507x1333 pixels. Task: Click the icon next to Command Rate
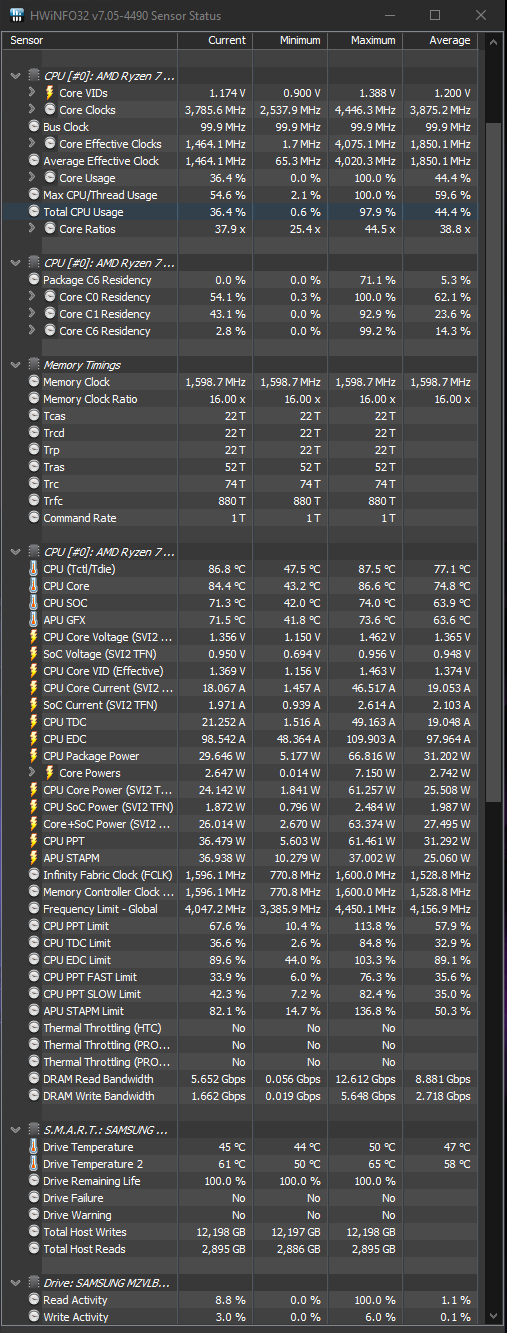pos(34,518)
